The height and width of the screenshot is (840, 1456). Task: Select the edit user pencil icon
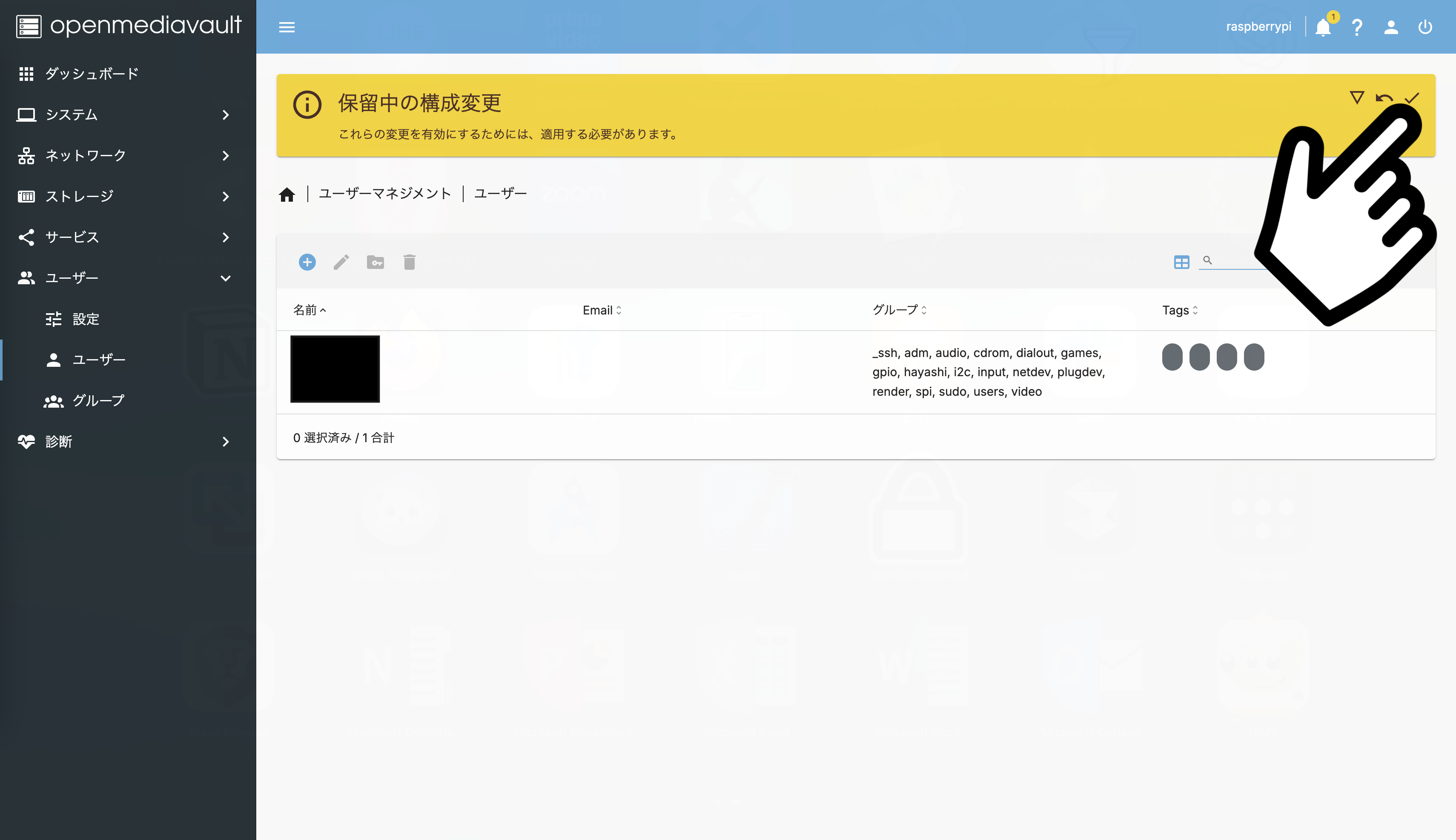pos(341,262)
